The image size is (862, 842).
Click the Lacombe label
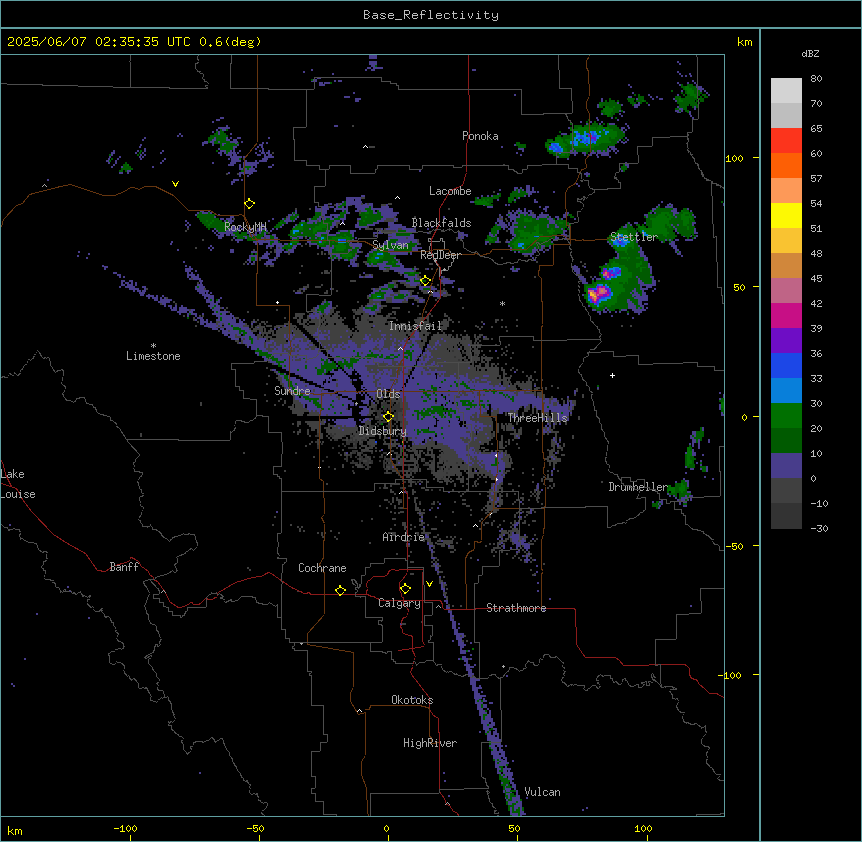coord(450,191)
